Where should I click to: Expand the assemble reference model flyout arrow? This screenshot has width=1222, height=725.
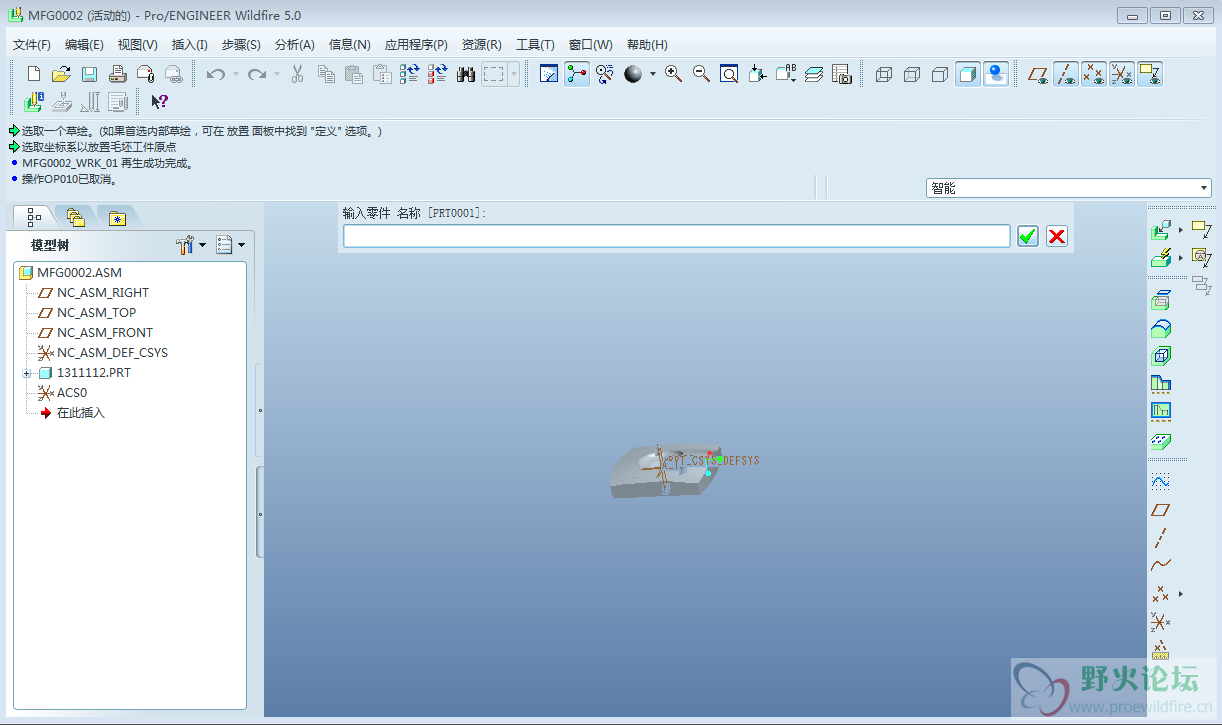coord(1181,230)
